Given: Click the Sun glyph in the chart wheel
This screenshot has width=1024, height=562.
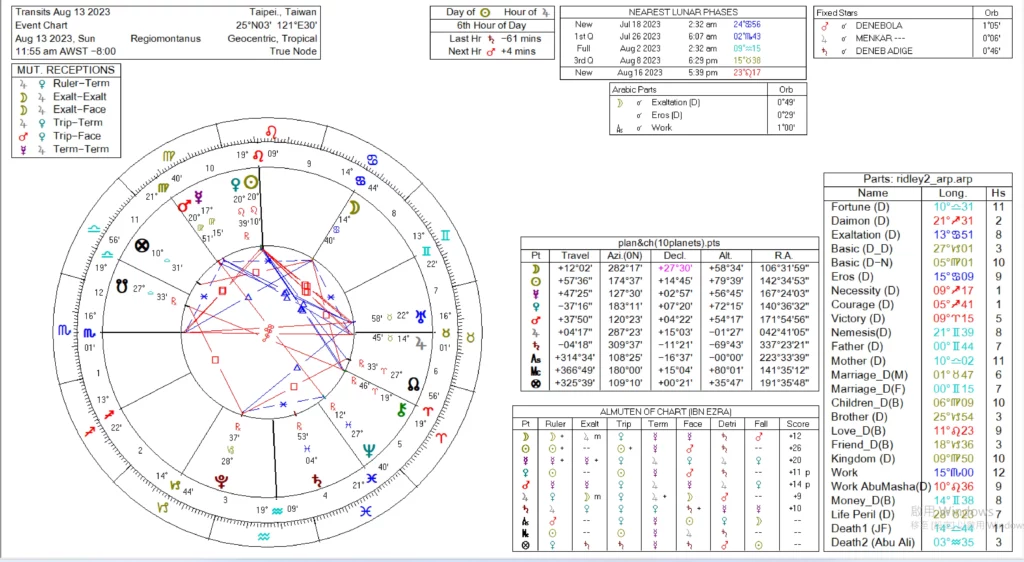Looking at the screenshot, I should pyautogui.click(x=253, y=181).
